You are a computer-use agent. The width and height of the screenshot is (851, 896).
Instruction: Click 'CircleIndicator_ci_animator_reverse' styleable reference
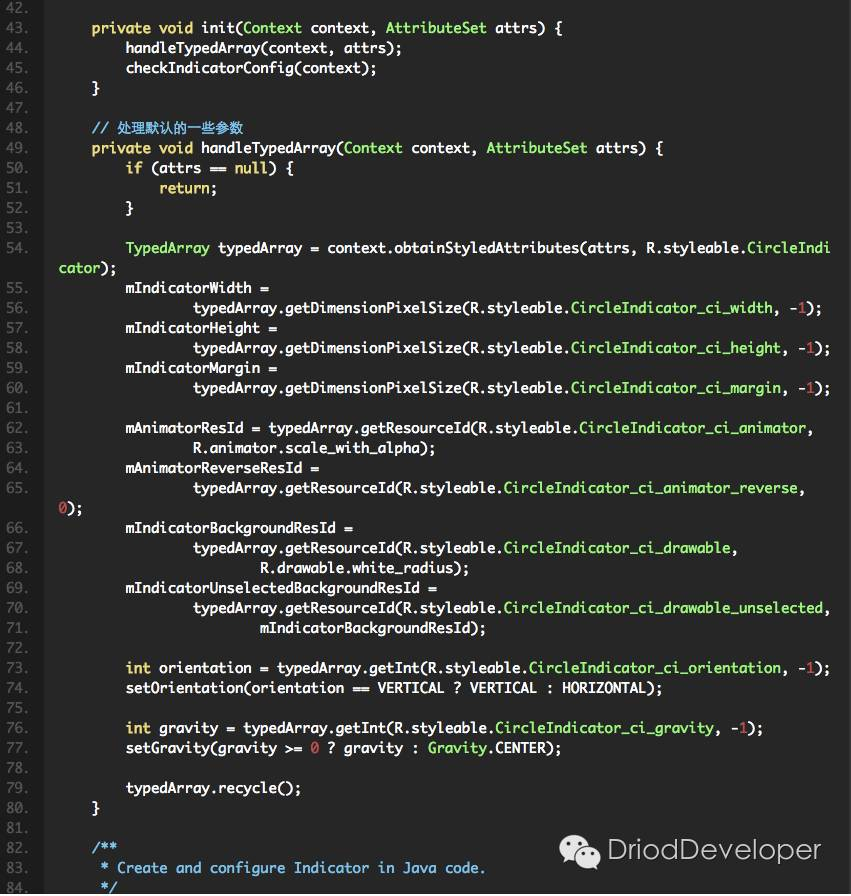click(650, 488)
